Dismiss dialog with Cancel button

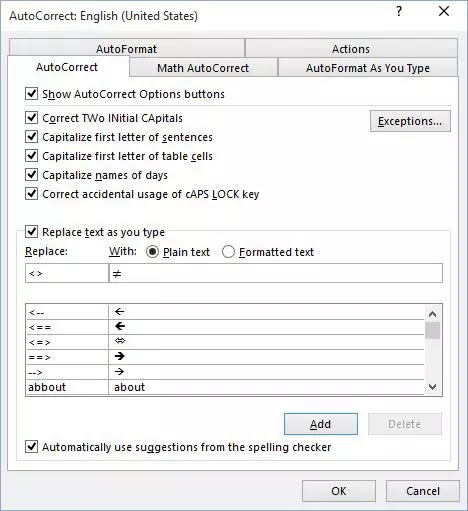423,491
